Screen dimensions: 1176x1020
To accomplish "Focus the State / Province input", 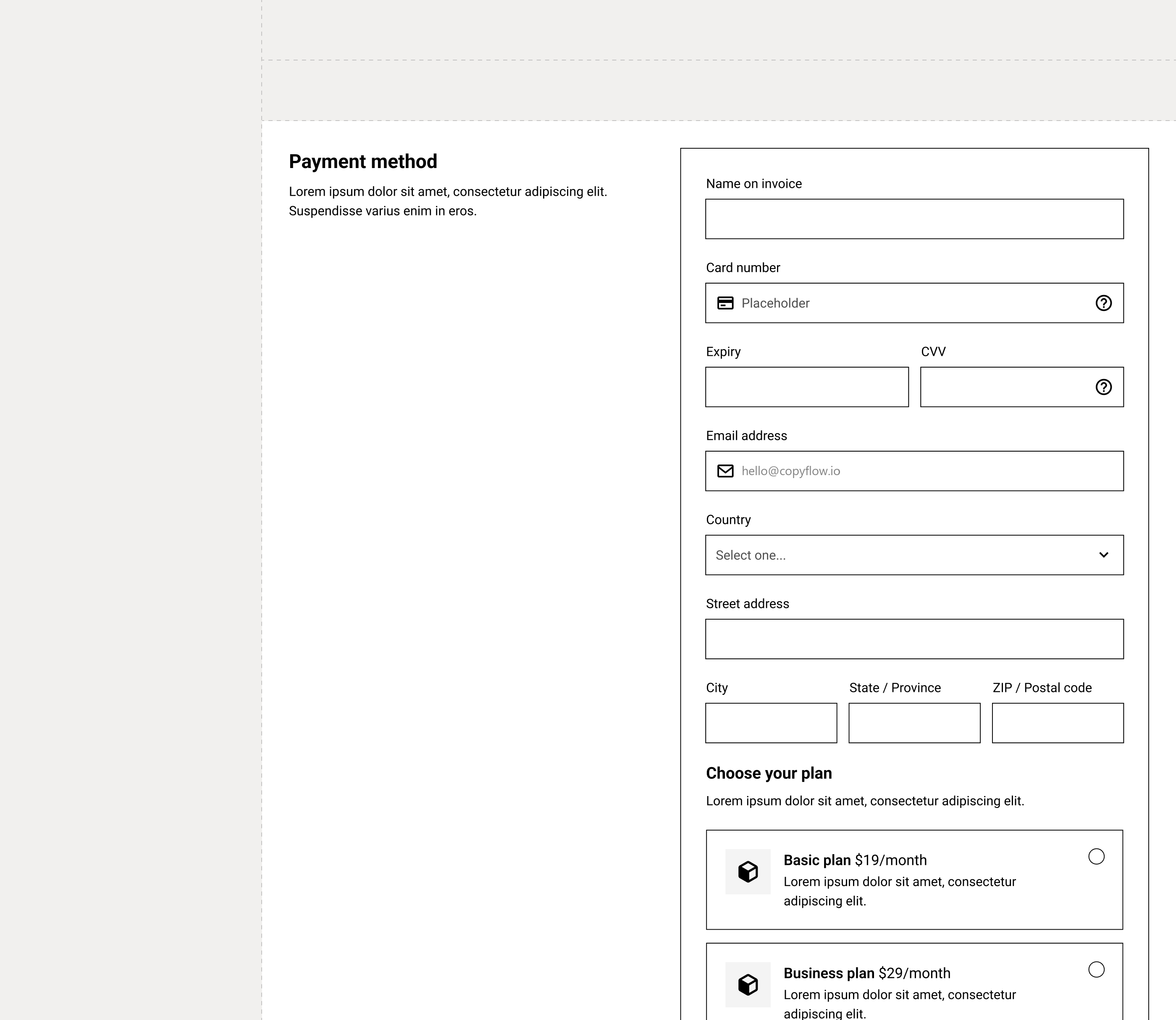I will tap(914, 723).
